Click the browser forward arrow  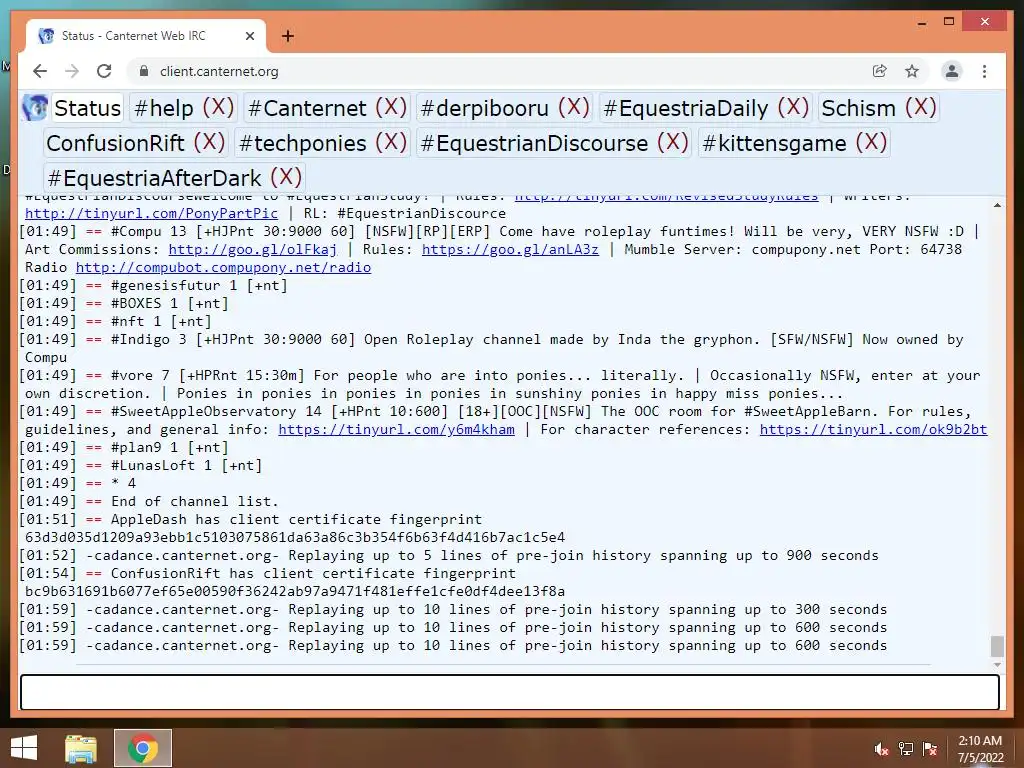[72, 71]
